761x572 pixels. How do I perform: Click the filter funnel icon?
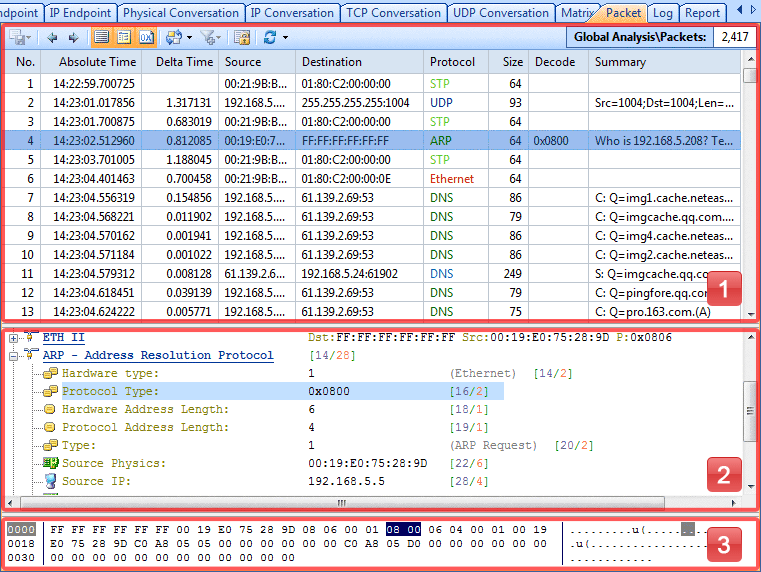tap(208, 37)
